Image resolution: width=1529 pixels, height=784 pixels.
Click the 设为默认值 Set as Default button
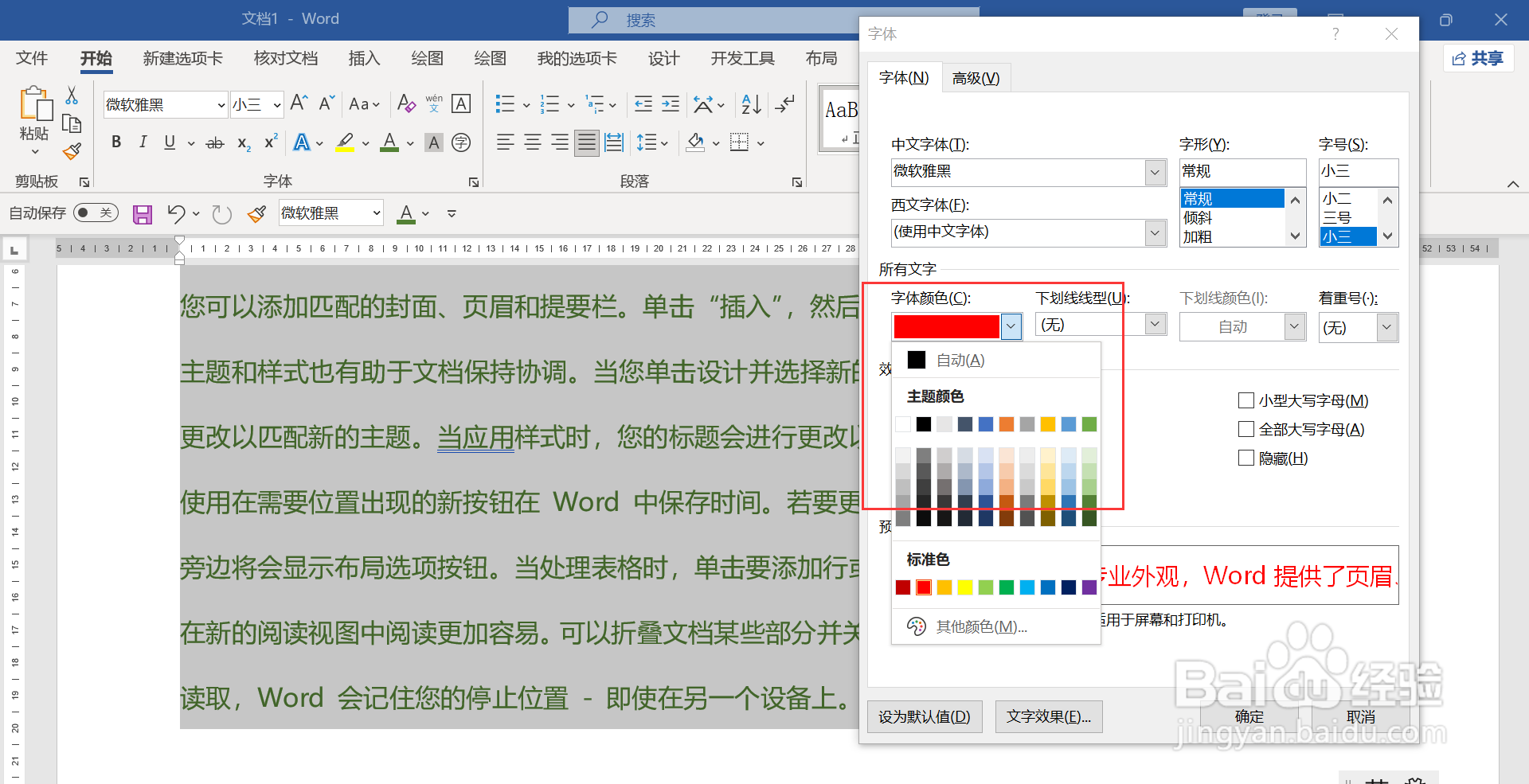pyautogui.click(x=925, y=716)
